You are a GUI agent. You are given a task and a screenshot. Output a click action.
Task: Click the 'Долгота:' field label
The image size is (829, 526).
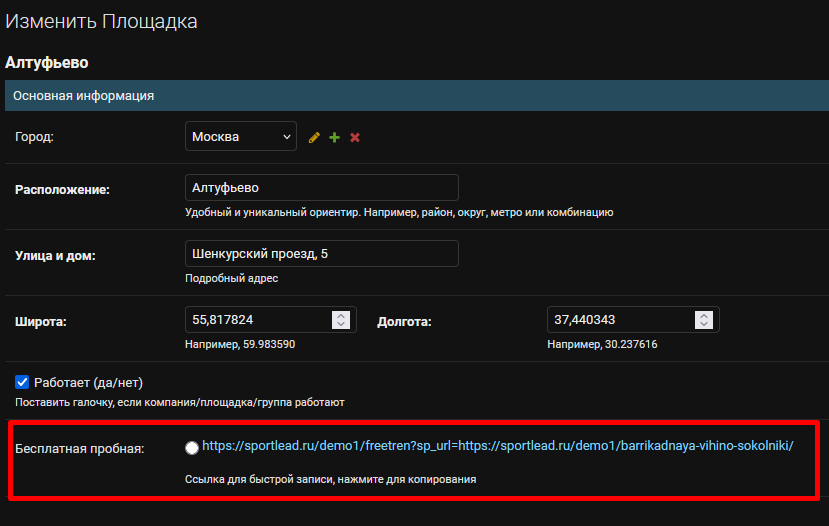pos(404,321)
